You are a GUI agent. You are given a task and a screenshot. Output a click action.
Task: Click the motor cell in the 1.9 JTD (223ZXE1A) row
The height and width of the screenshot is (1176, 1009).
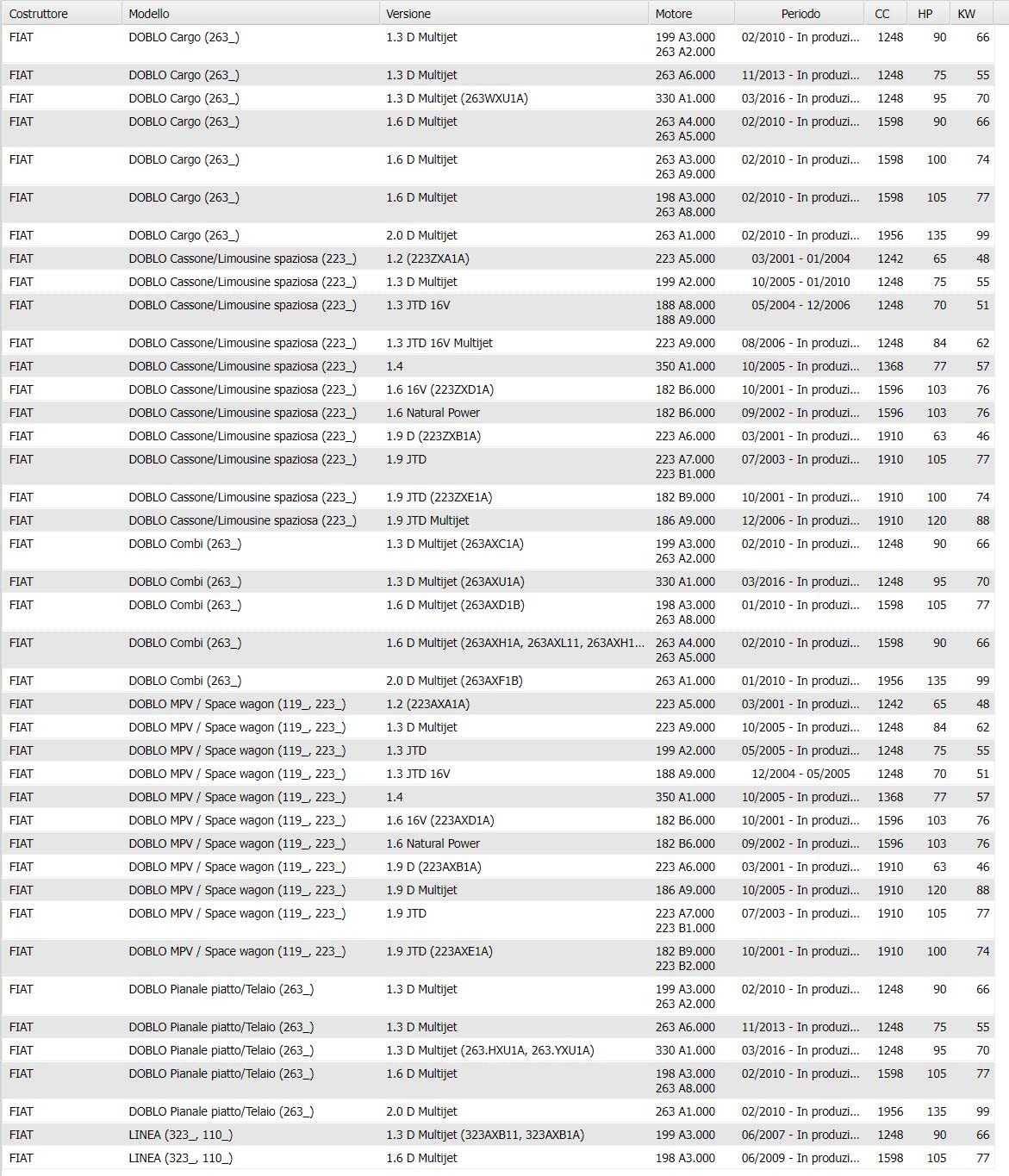685,497
